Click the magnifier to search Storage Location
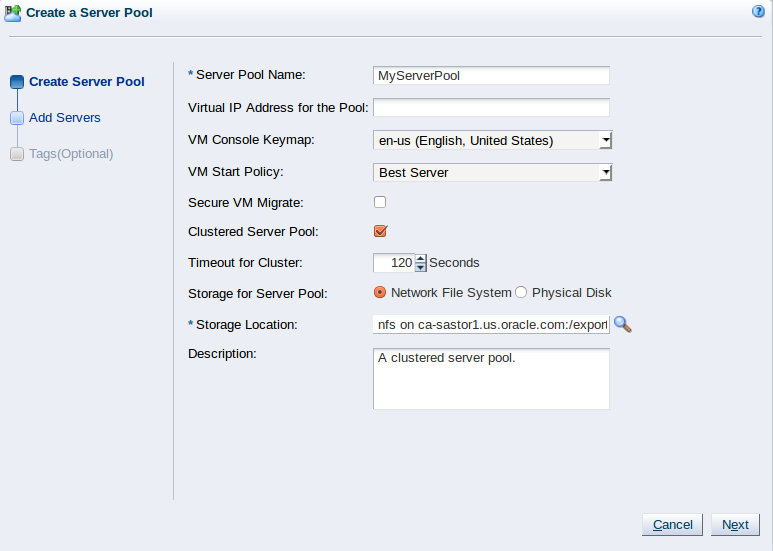The height and width of the screenshot is (551, 773). coord(623,324)
